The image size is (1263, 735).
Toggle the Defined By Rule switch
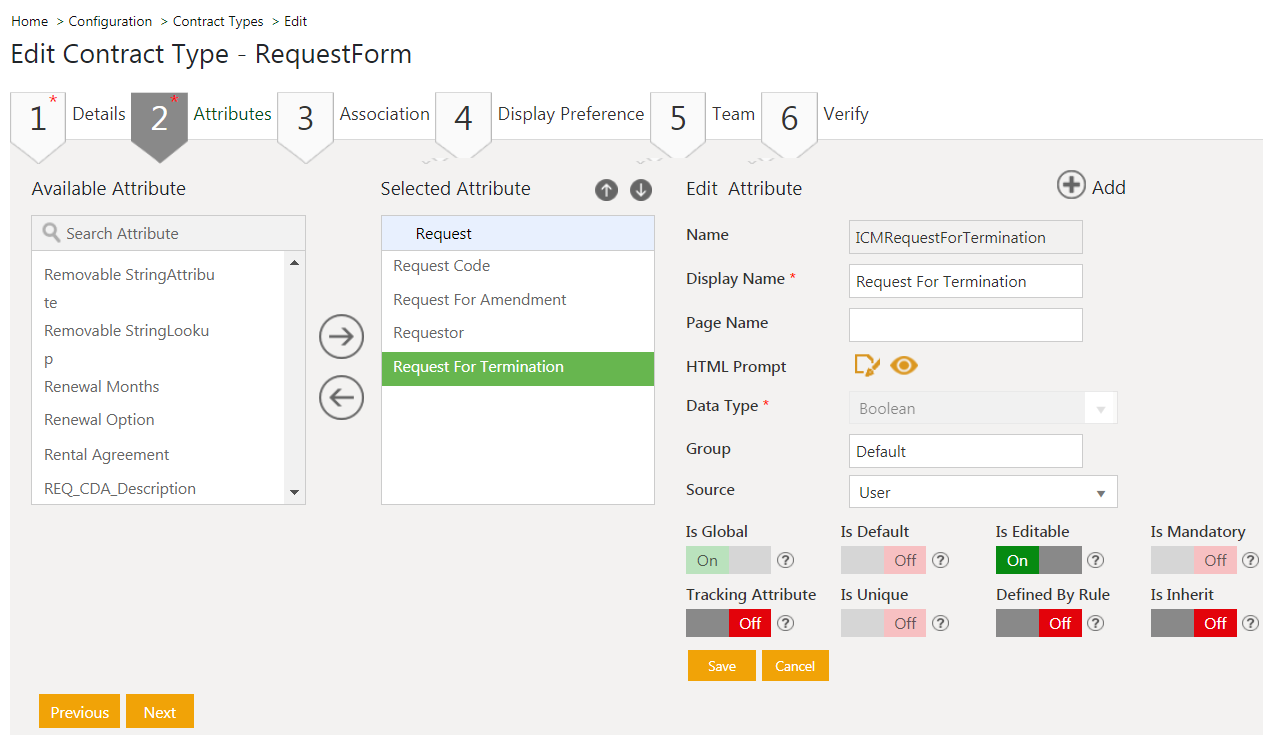click(x=1038, y=623)
